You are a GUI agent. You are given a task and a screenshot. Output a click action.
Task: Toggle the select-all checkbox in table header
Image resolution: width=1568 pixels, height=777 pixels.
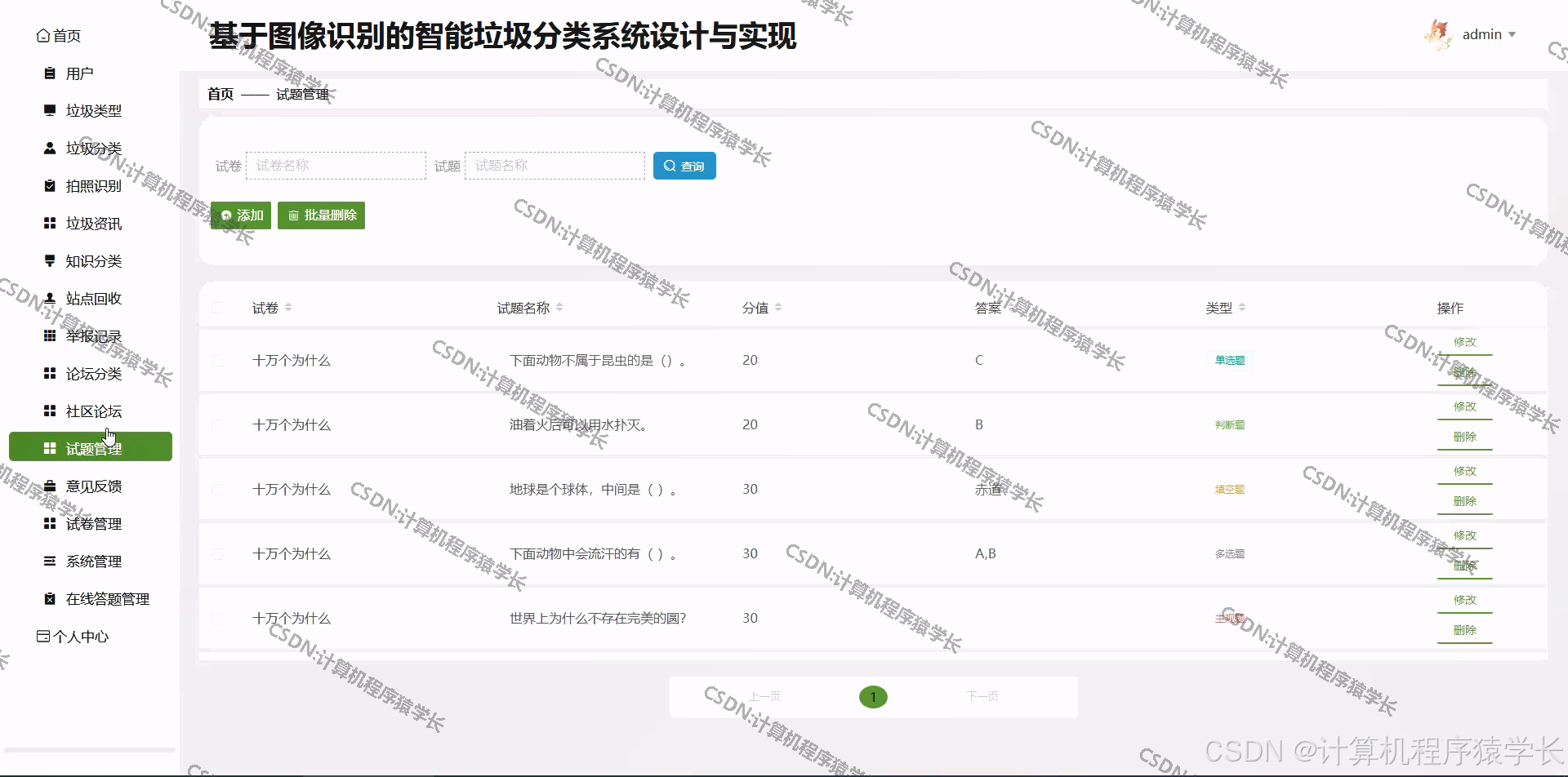(x=217, y=308)
